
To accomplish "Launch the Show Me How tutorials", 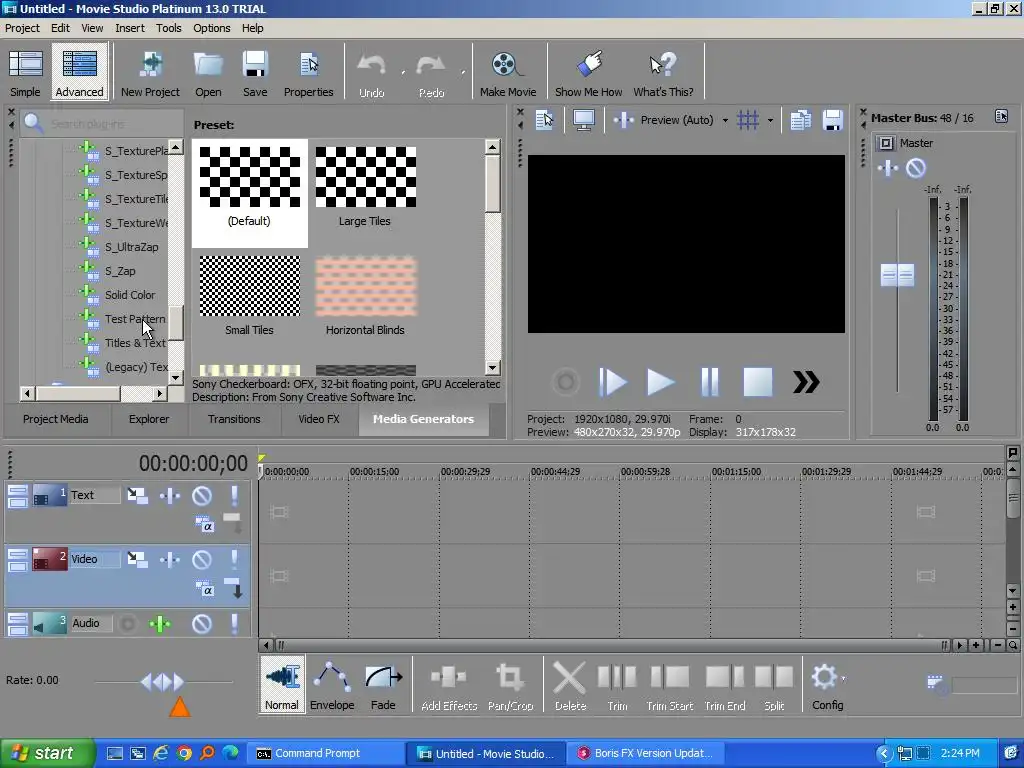I will click(x=588, y=72).
